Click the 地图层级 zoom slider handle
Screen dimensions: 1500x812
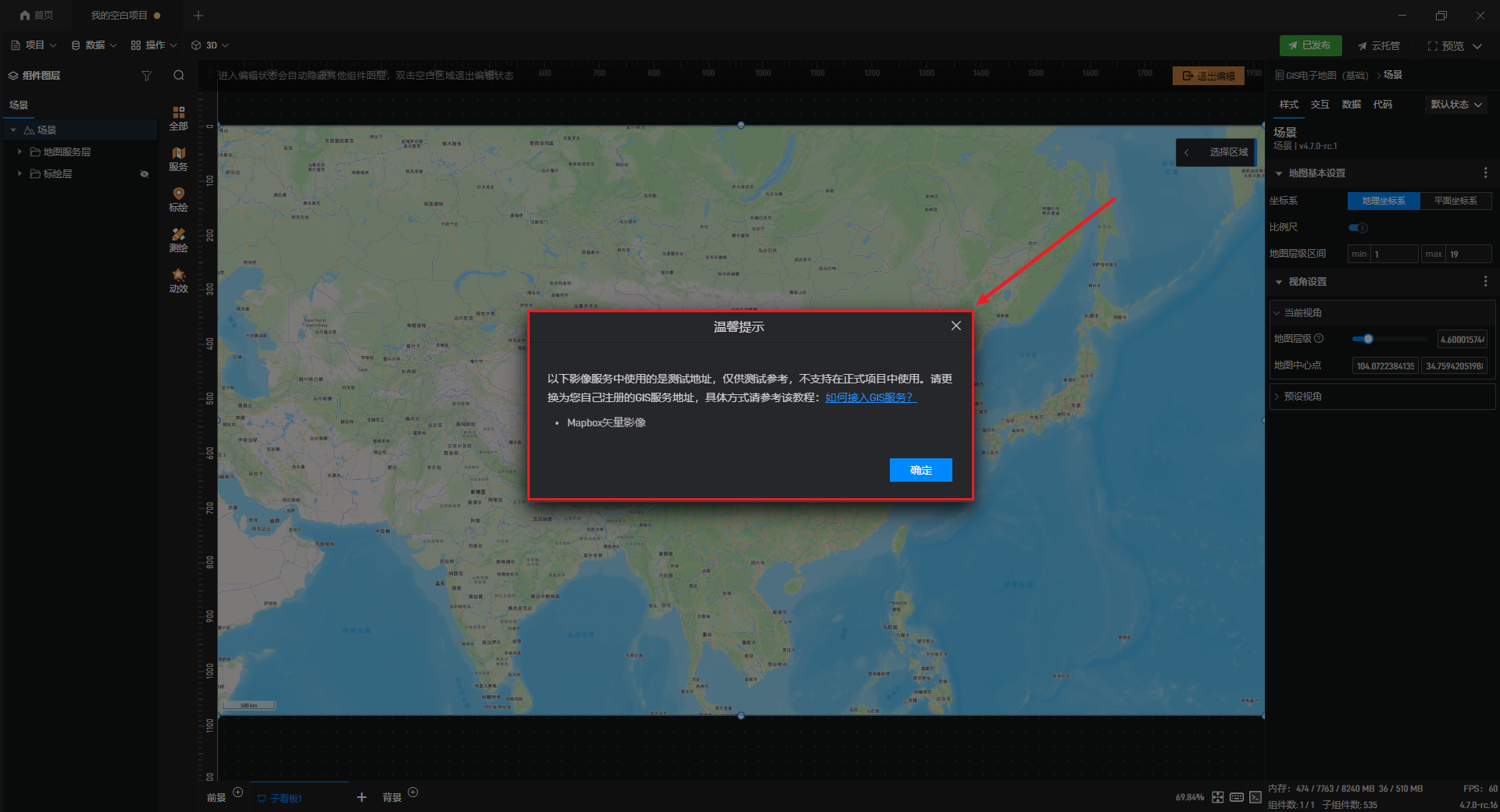(x=1368, y=339)
